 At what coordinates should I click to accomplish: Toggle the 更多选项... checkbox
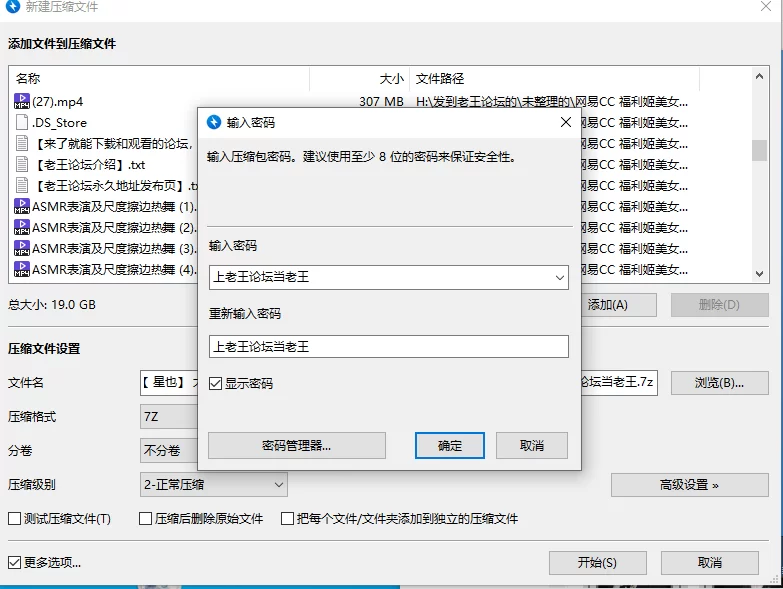coord(14,563)
